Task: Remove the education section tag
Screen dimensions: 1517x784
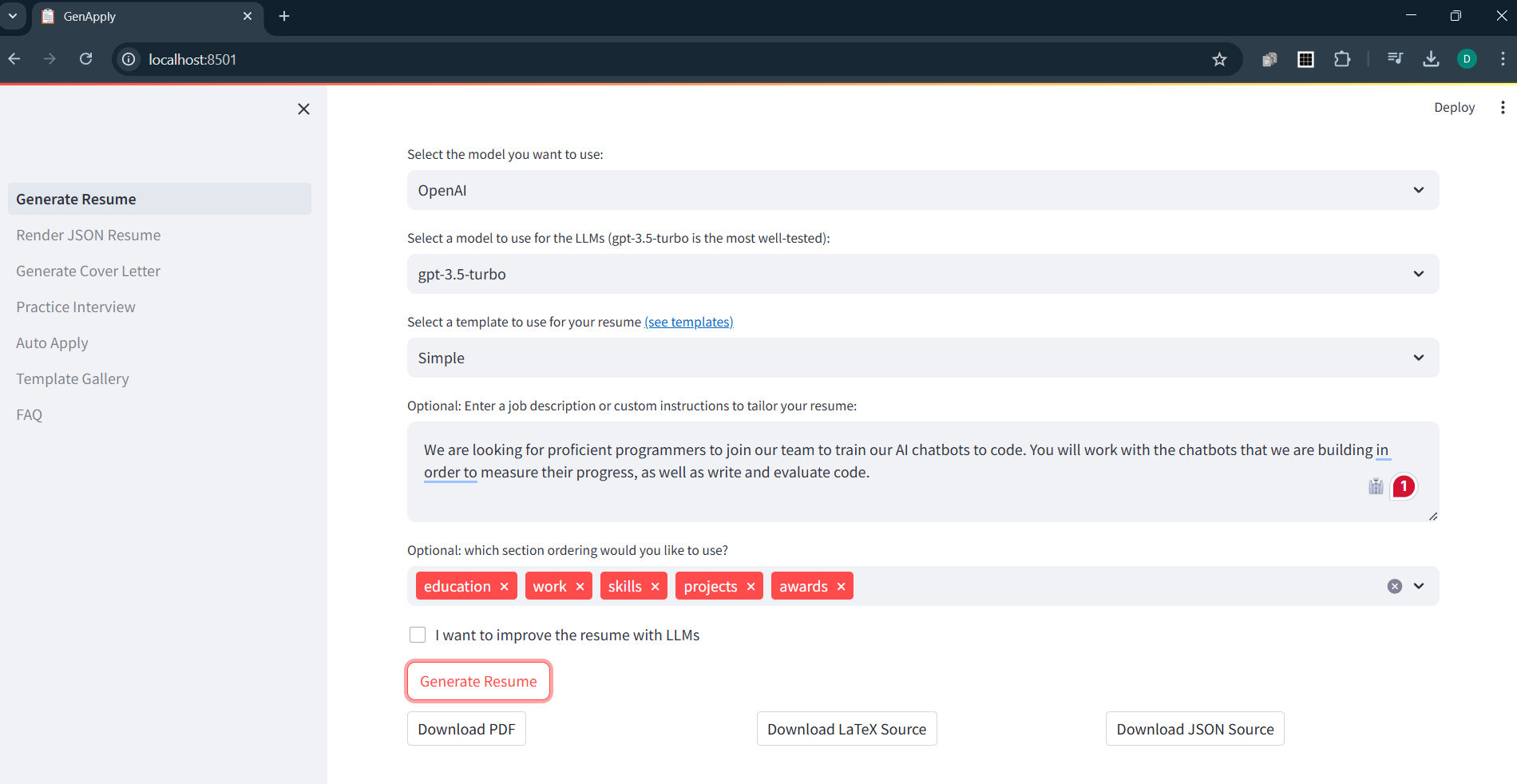Action: 505,587
